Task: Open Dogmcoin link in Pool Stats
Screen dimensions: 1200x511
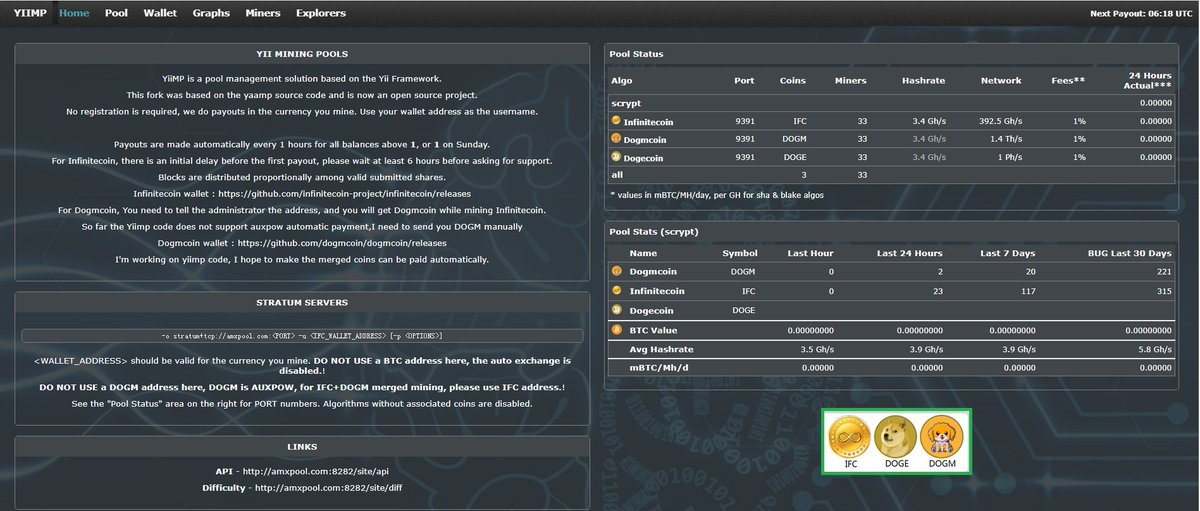Action: pos(653,271)
